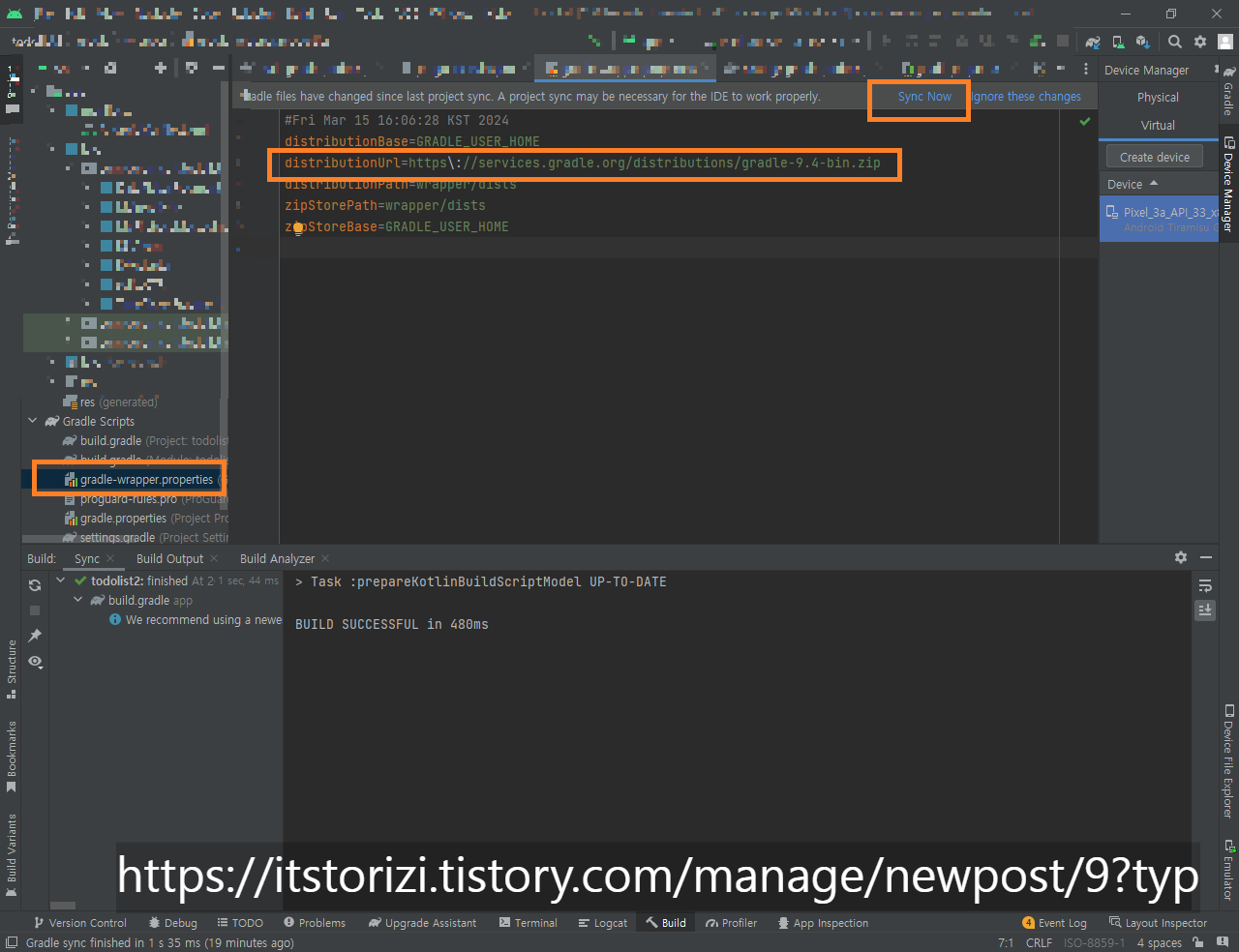
Task: Toggle soft-wrap in build output
Action: [x=1205, y=585]
